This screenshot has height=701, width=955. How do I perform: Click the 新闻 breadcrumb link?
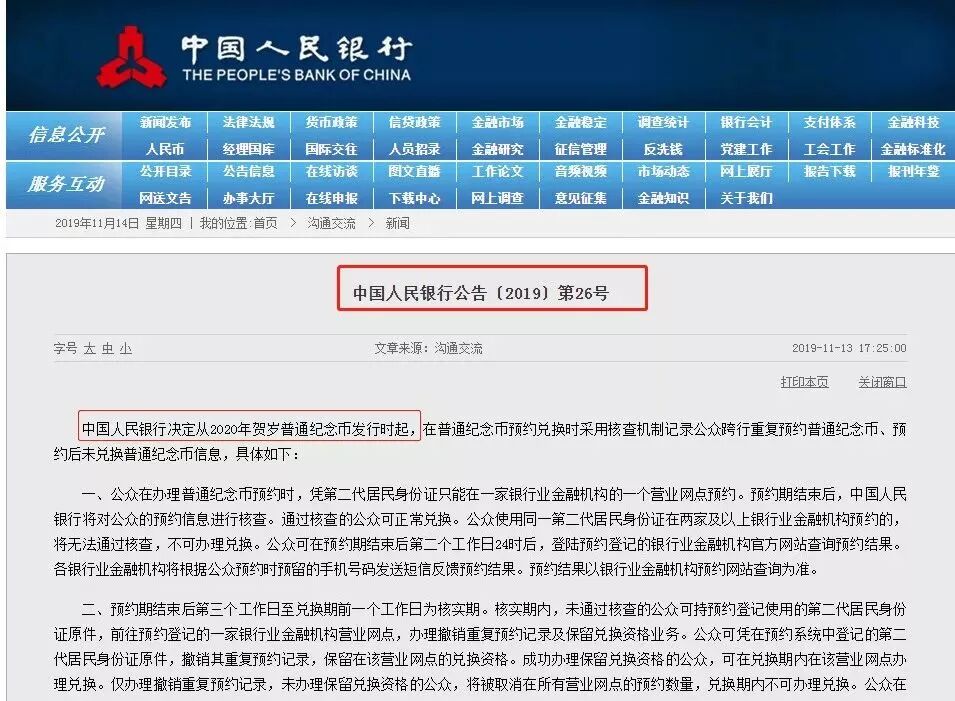(x=398, y=224)
